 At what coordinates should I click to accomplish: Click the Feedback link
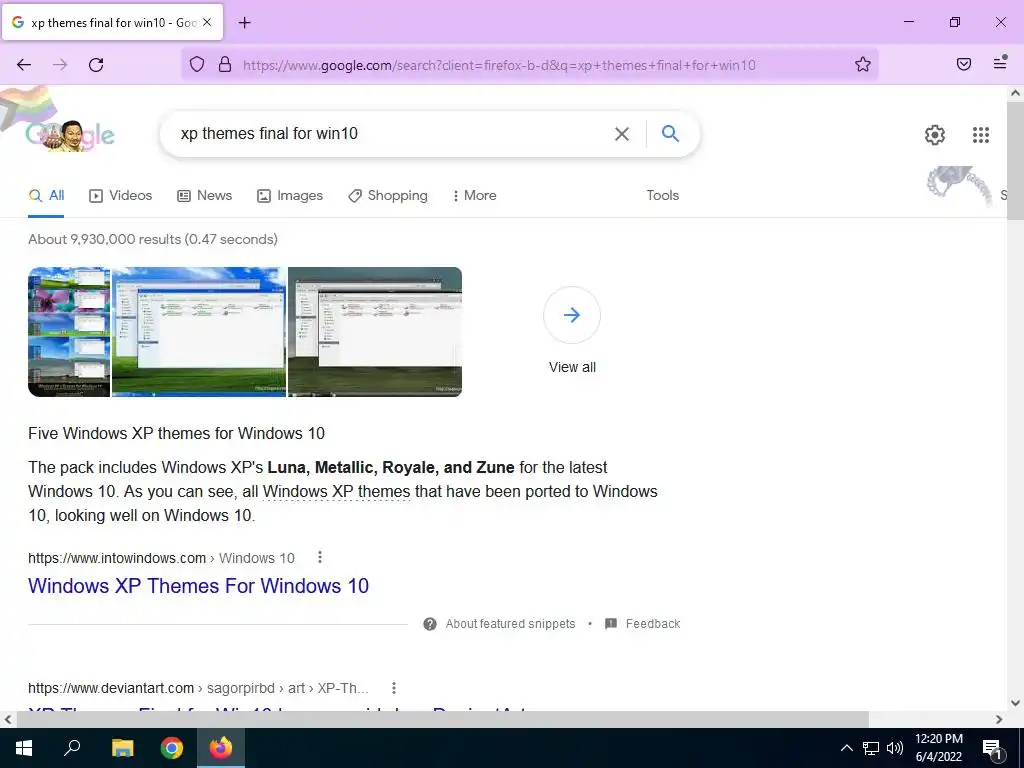click(653, 624)
